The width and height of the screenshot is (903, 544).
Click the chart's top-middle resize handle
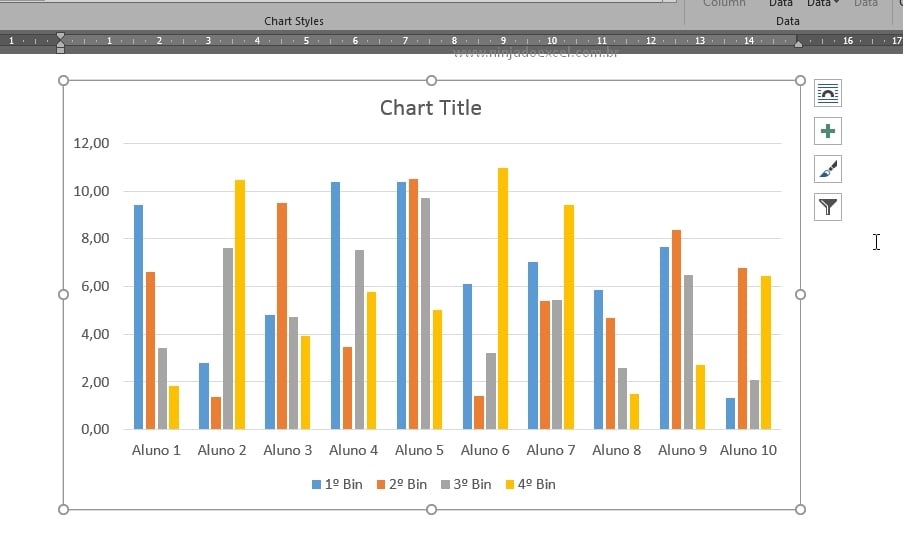click(432, 80)
